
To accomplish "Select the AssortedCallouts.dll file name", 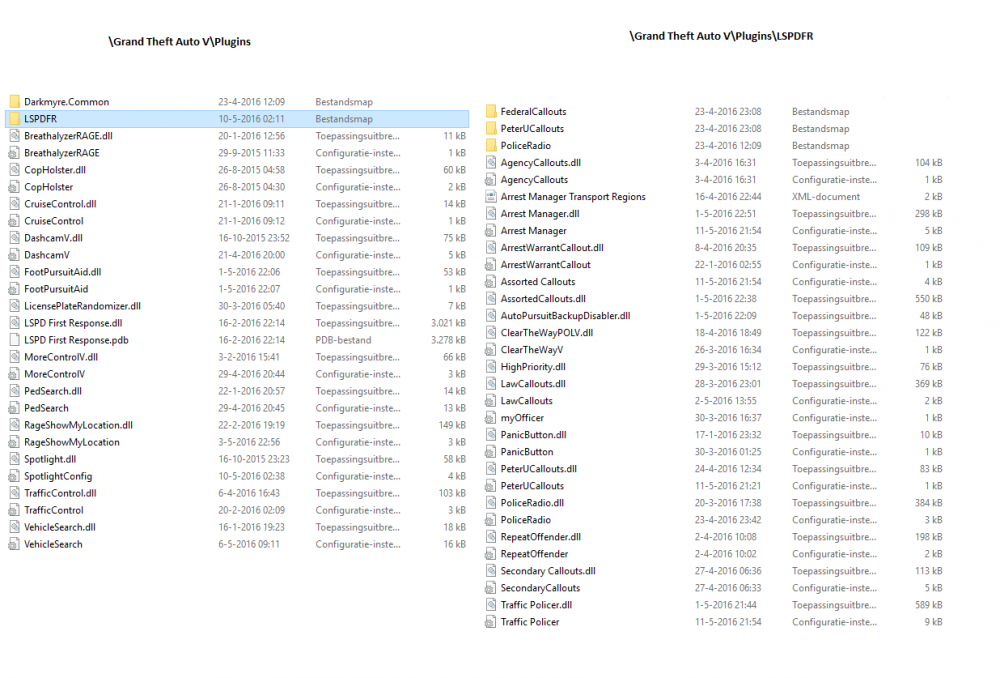I will pos(543,298).
